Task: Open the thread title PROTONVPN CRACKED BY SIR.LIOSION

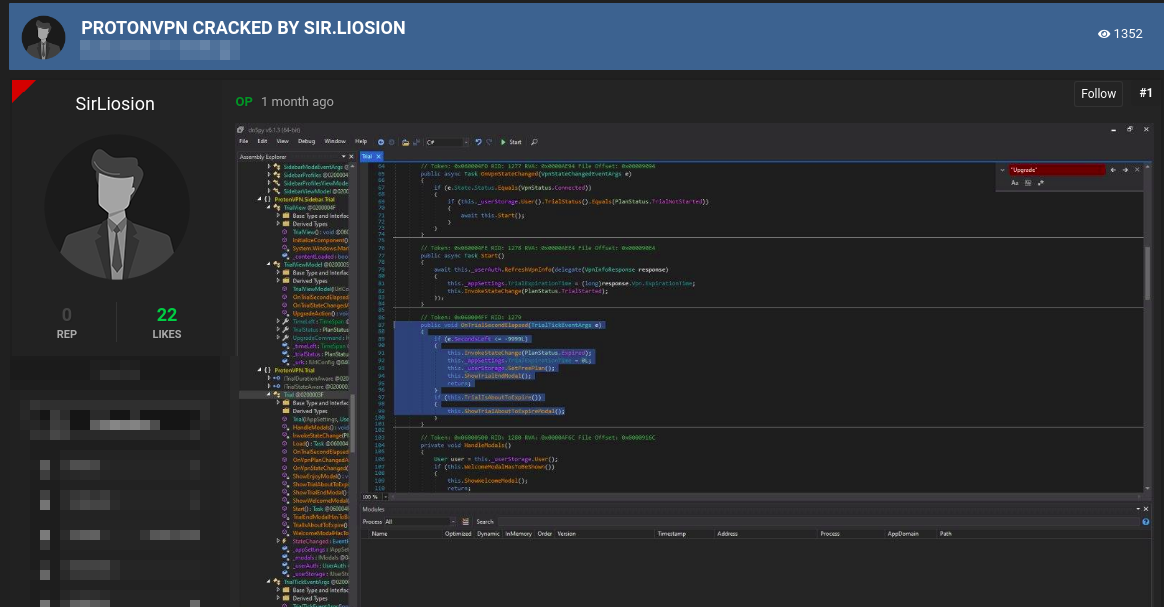Action: click(243, 28)
